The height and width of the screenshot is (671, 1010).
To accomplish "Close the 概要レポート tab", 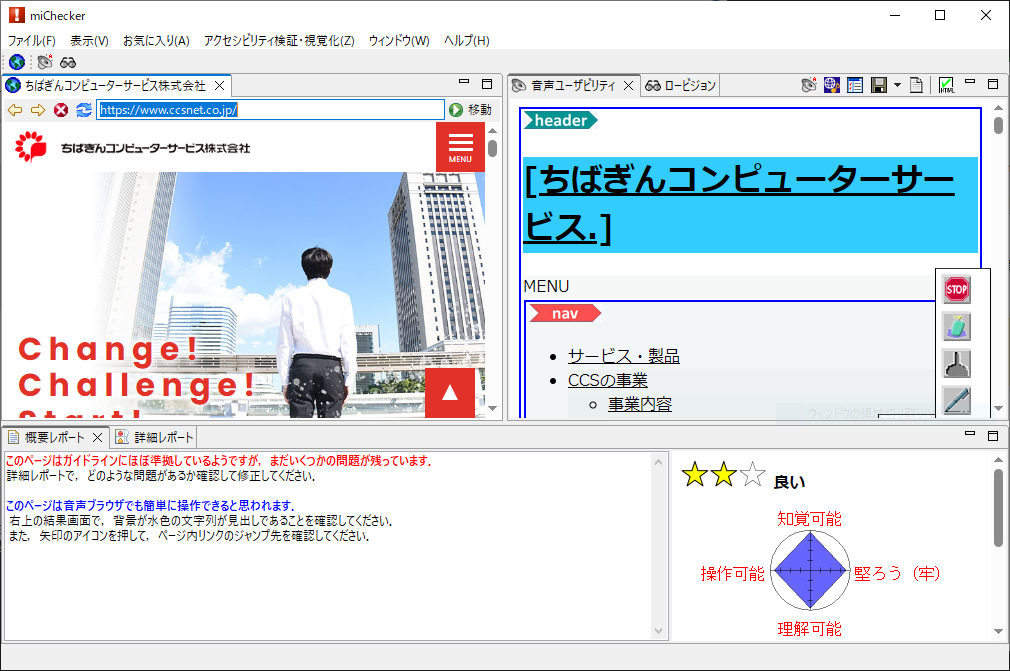I will coord(97,438).
